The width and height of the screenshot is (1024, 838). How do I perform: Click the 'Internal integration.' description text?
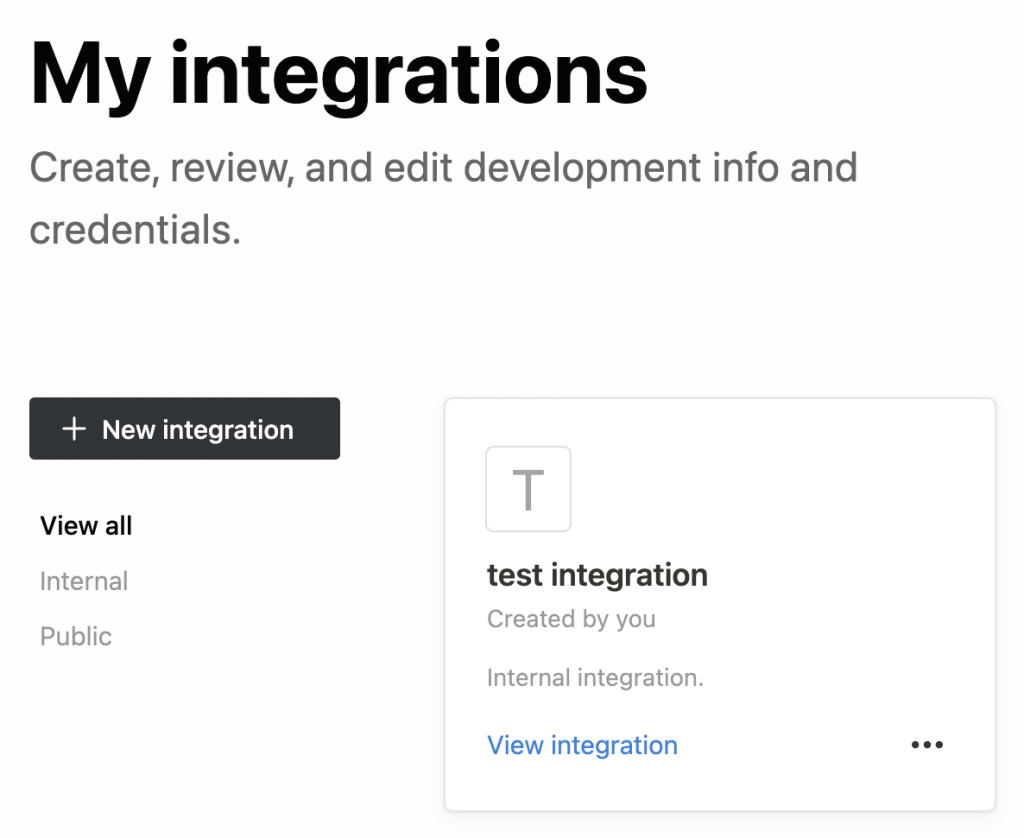595,678
